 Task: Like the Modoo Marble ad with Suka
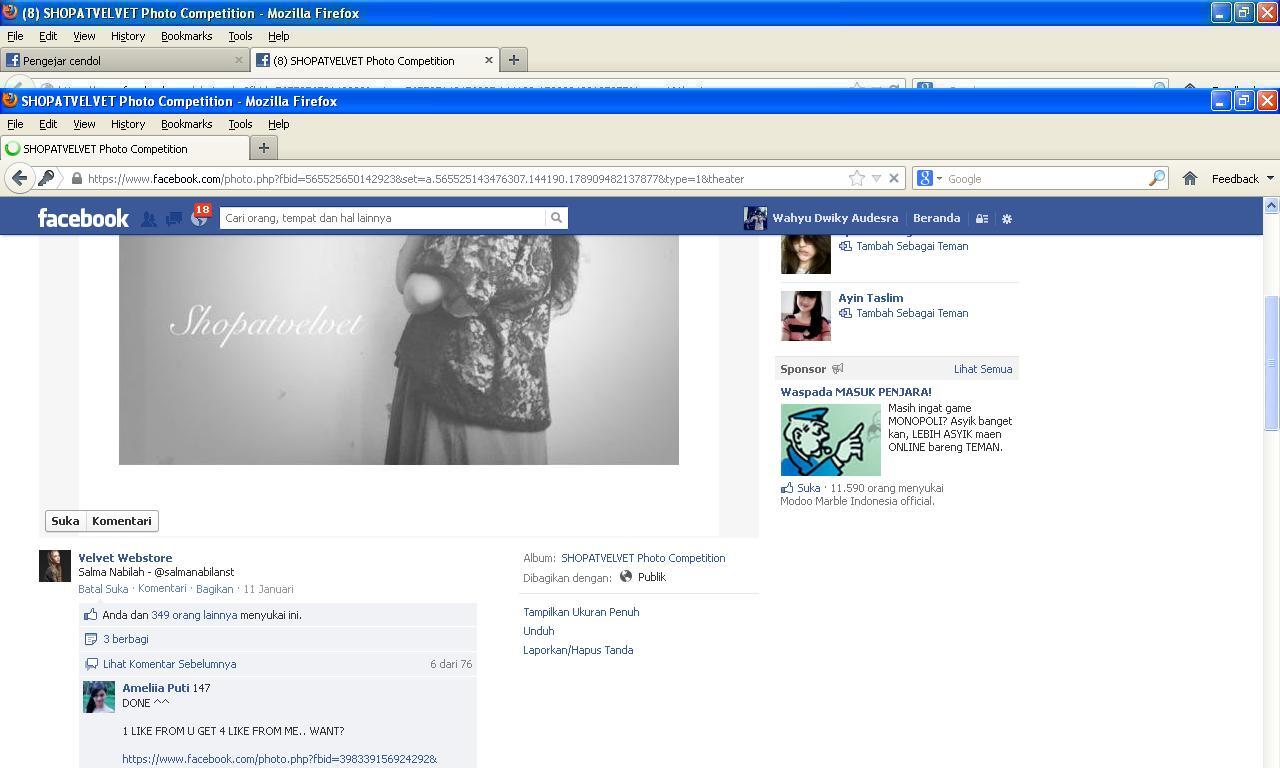(808, 488)
